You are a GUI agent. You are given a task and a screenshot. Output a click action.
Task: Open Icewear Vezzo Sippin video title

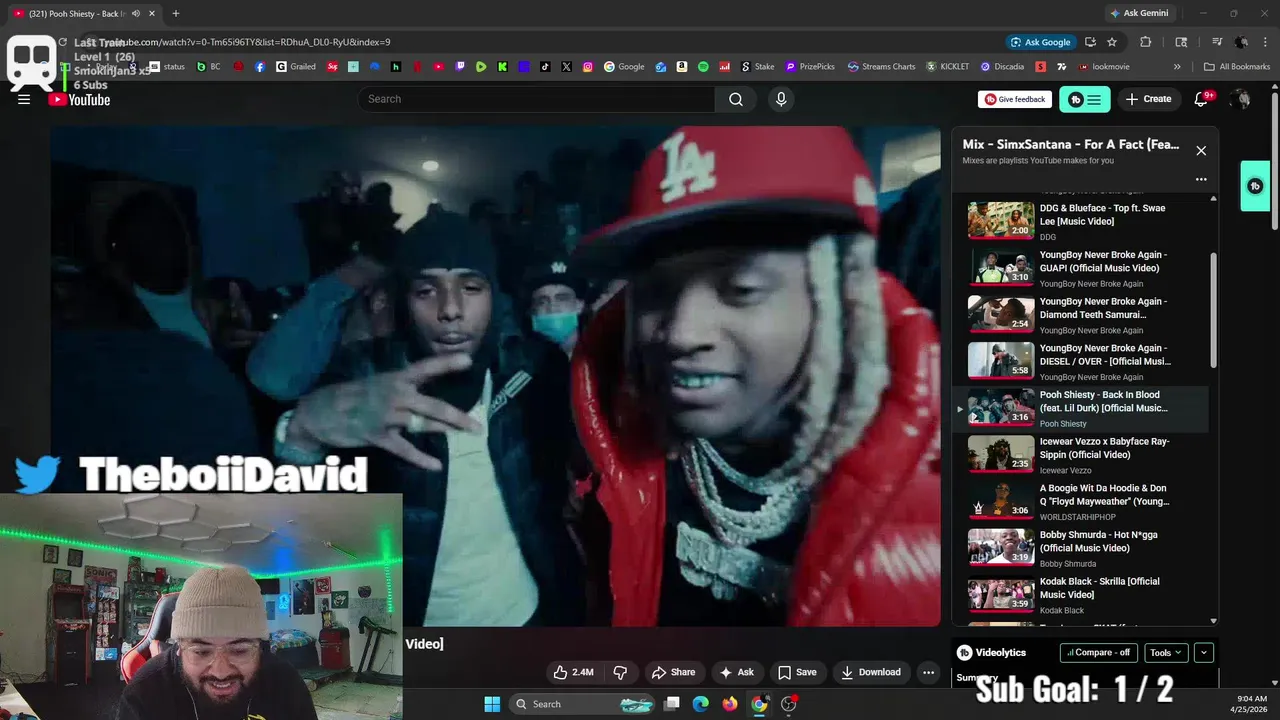[x=1104, y=448]
